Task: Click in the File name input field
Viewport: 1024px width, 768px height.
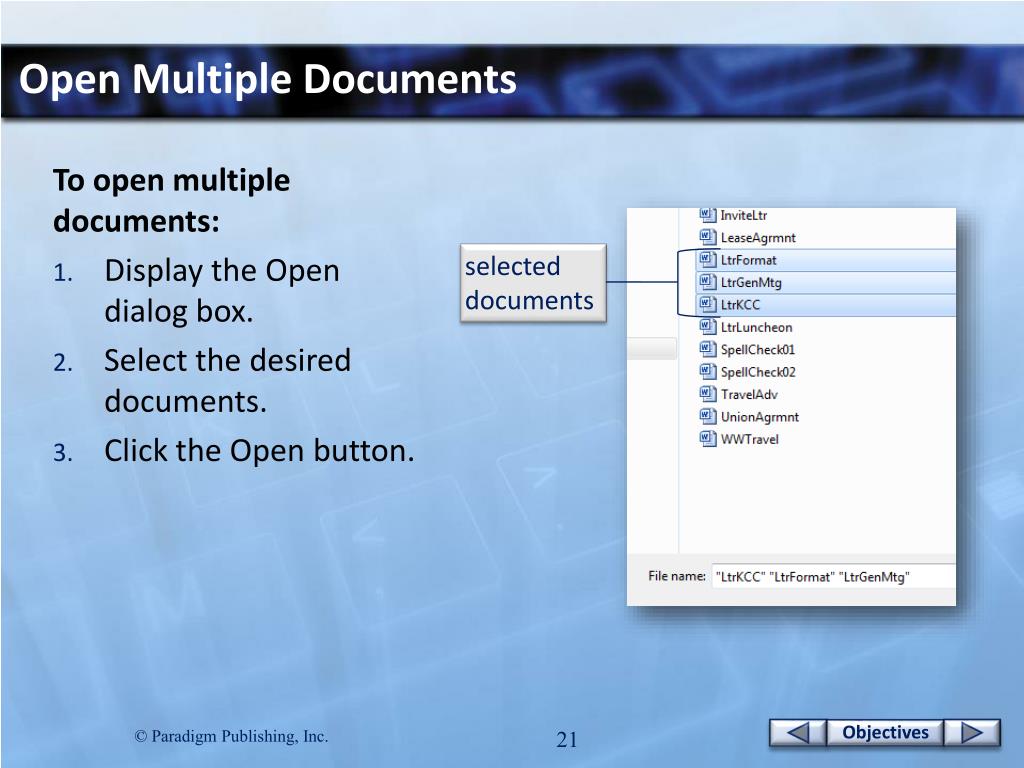Action: 833,577
